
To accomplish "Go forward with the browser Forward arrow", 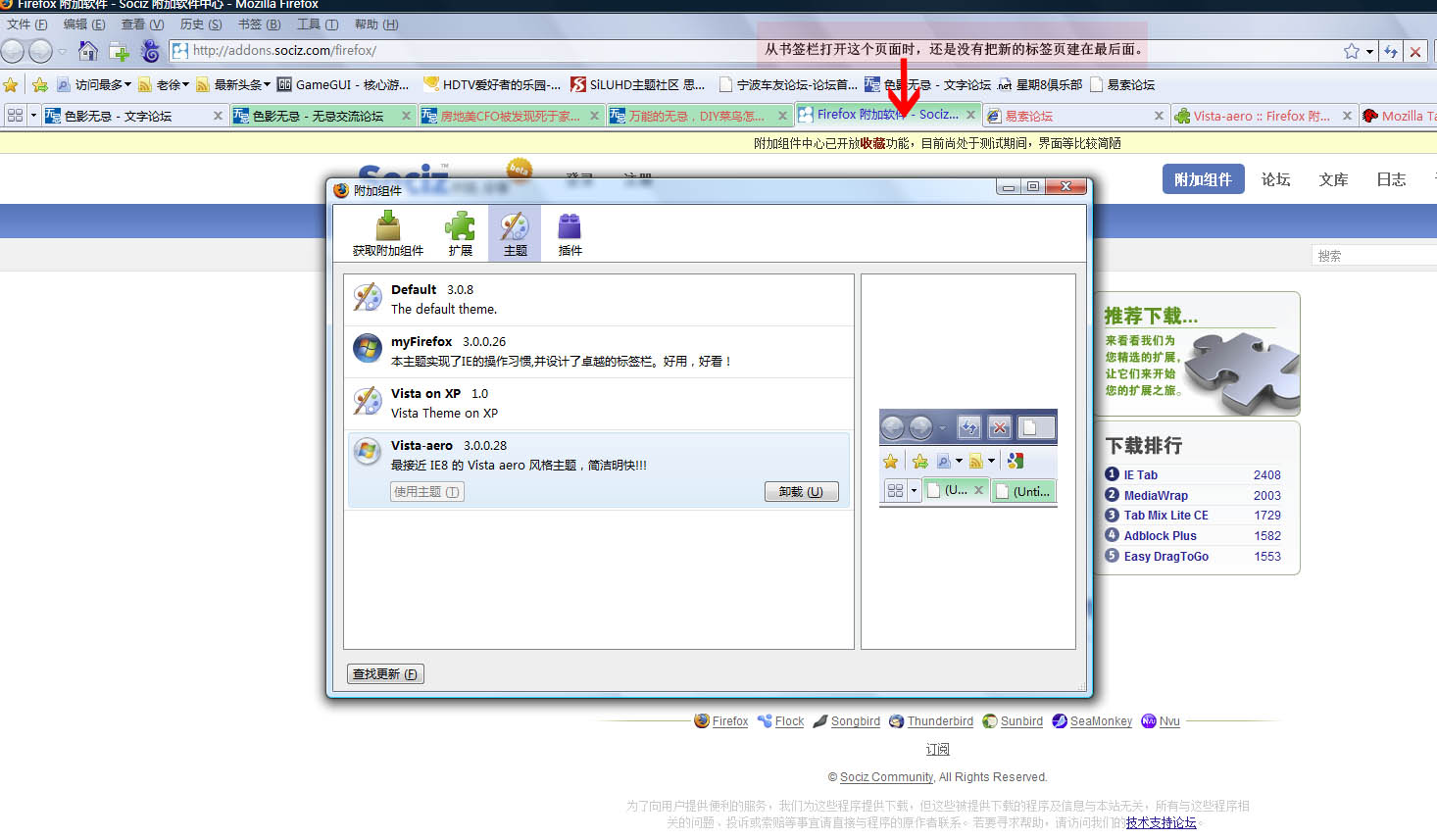I will (40, 51).
